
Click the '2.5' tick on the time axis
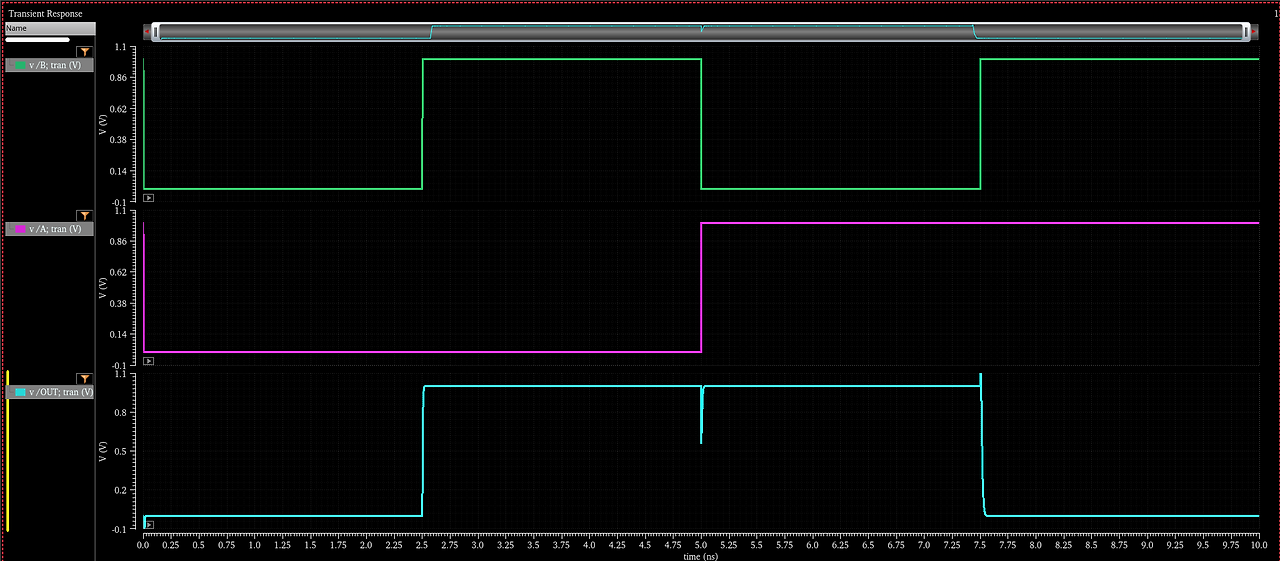click(x=422, y=546)
